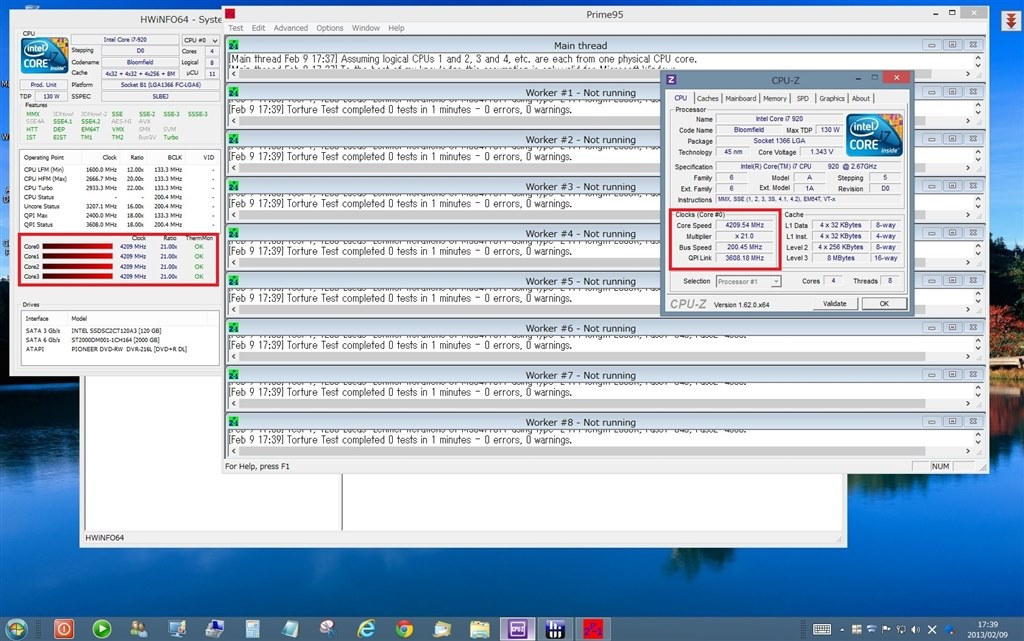Click the Worker #6 window icon
This screenshot has width=1024, height=641.
(x=234, y=328)
